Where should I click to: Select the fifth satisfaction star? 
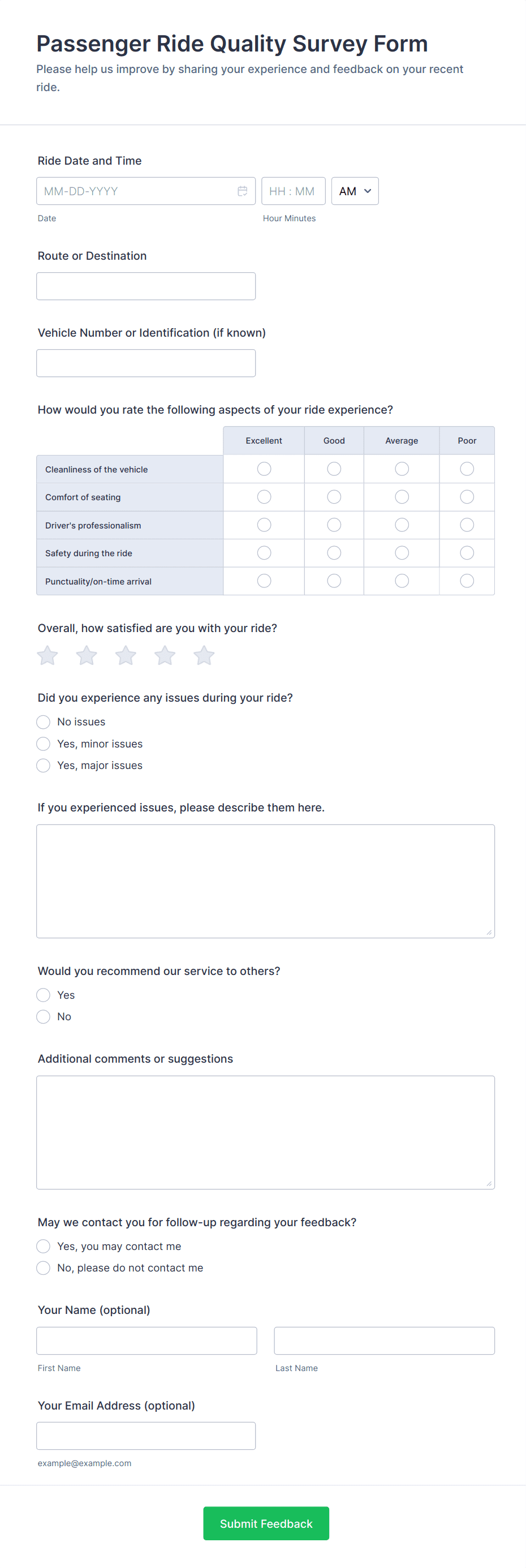(x=204, y=656)
